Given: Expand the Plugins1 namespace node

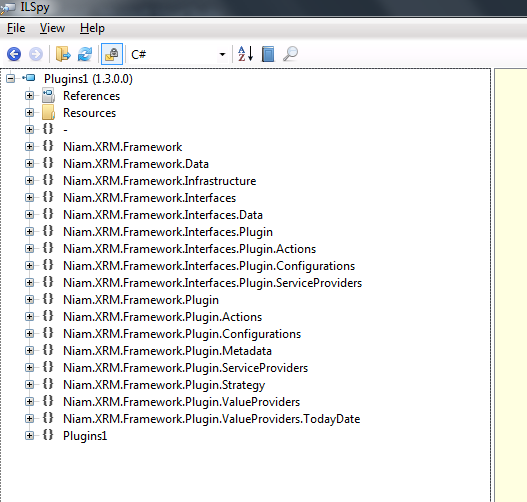Looking at the screenshot, I should click(x=30, y=436).
